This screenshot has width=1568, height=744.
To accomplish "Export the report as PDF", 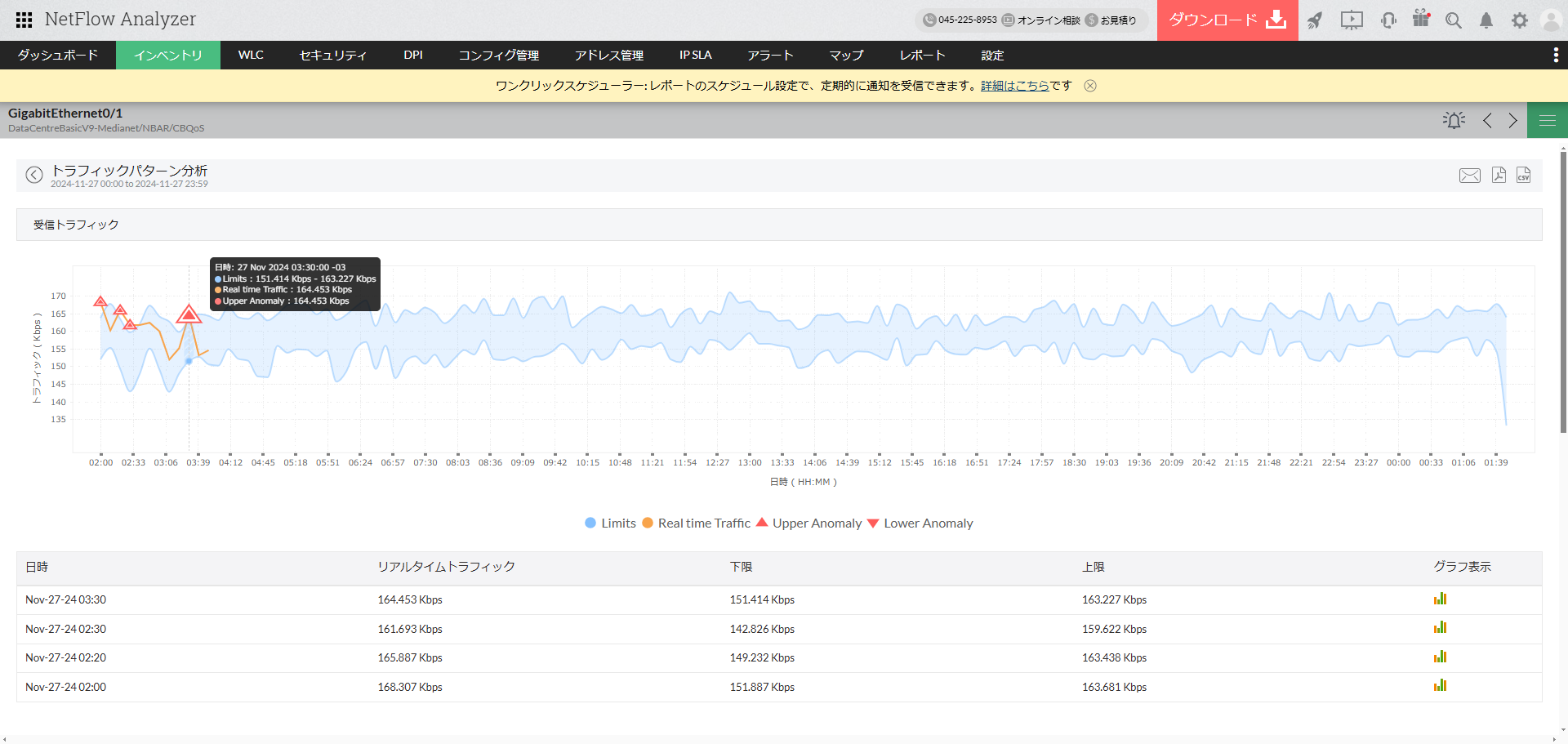I will (x=1499, y=175).
